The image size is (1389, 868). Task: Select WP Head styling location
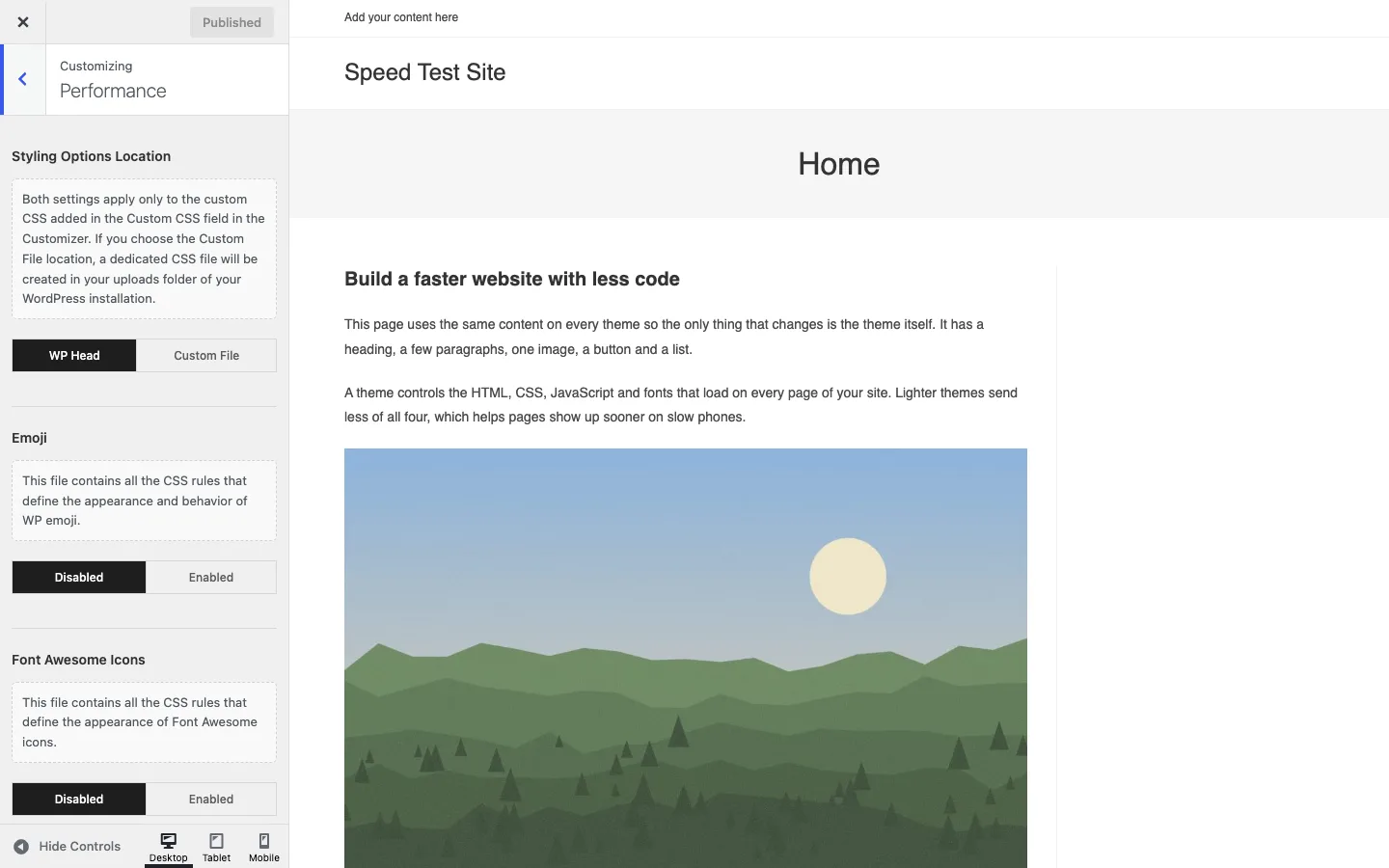[x=74, y=355]
